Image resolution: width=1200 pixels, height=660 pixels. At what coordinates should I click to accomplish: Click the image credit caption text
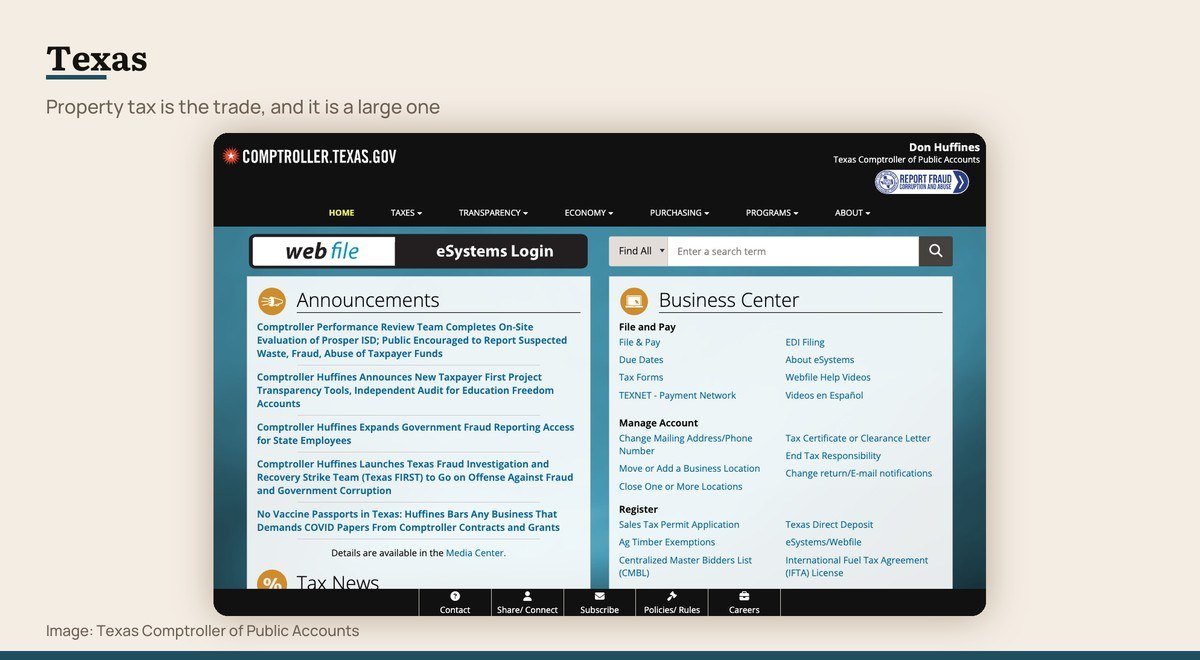202,631
